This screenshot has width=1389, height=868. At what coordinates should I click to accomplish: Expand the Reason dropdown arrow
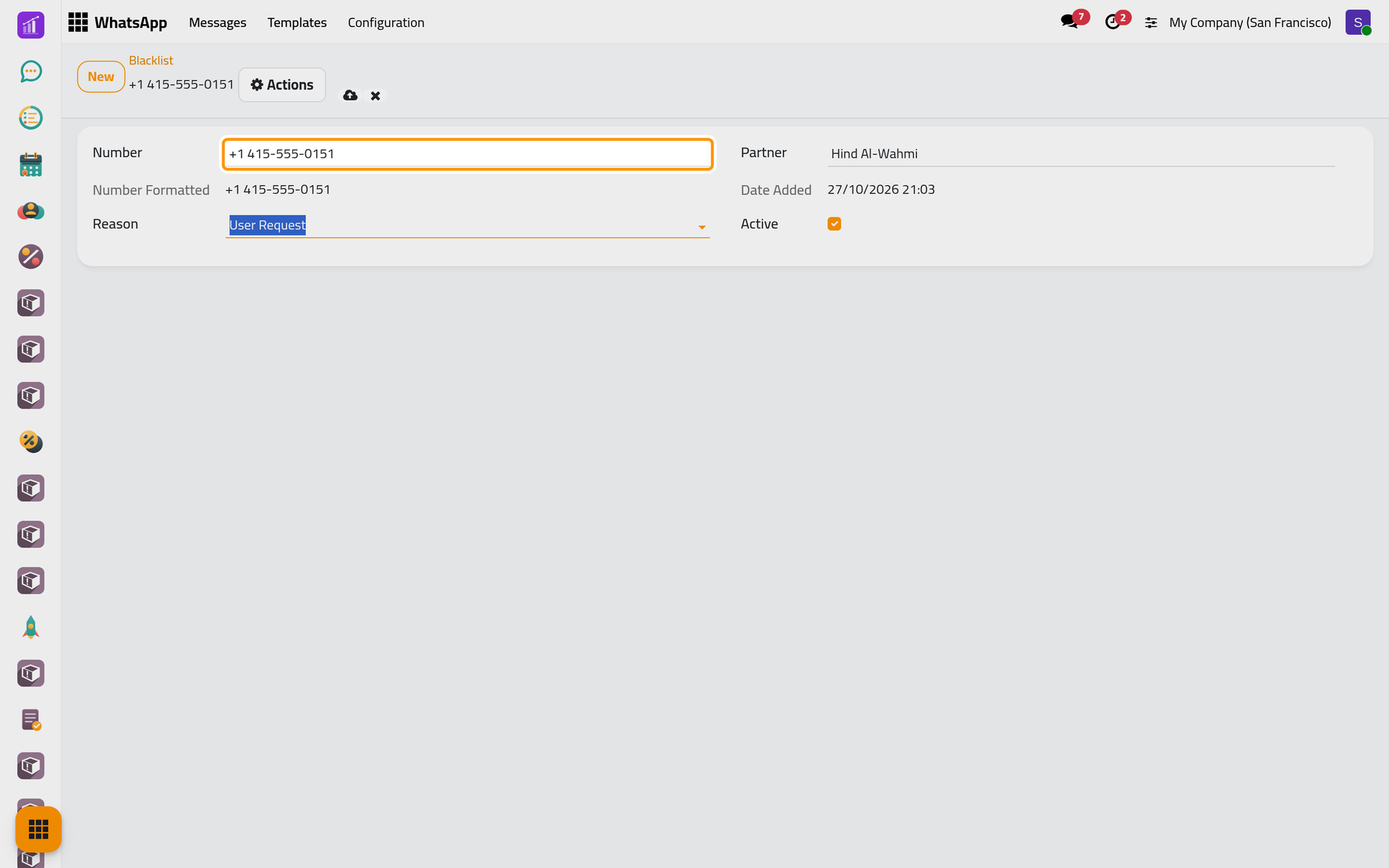(702, 227)
